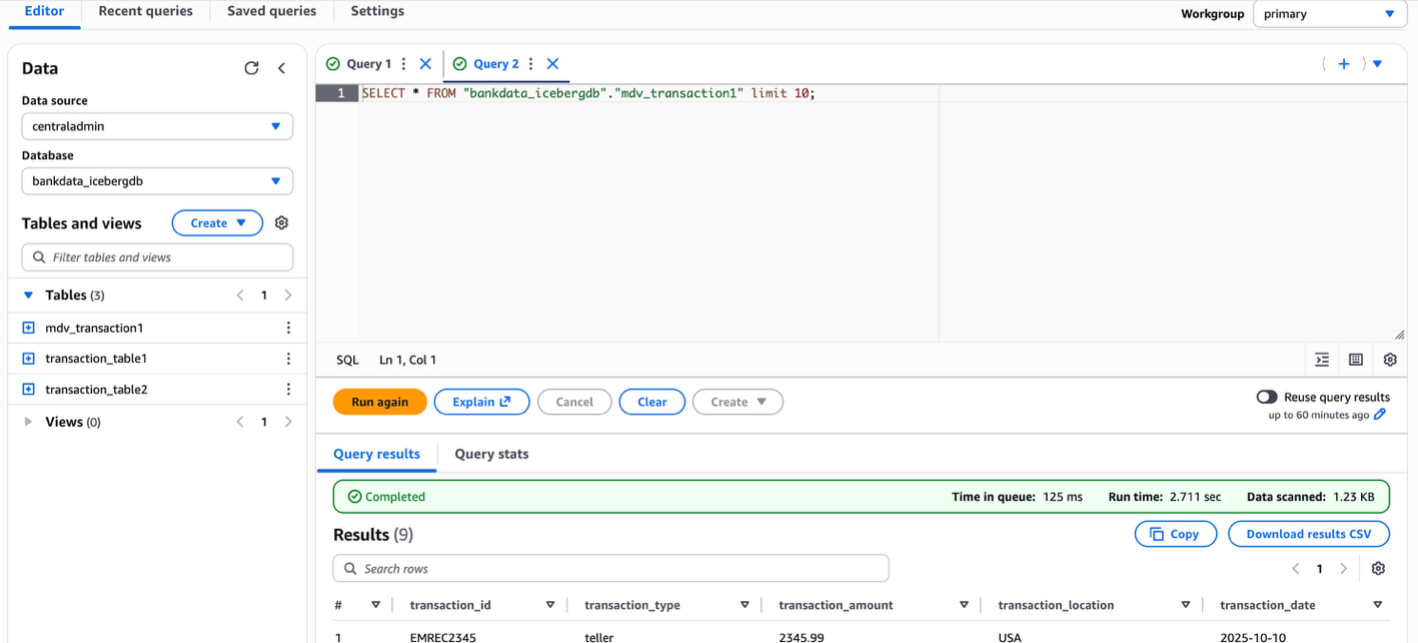Screen dimensions: 1418x643
Task: Open editor preferences gear icon
Action: click(x=1390, y=360)
